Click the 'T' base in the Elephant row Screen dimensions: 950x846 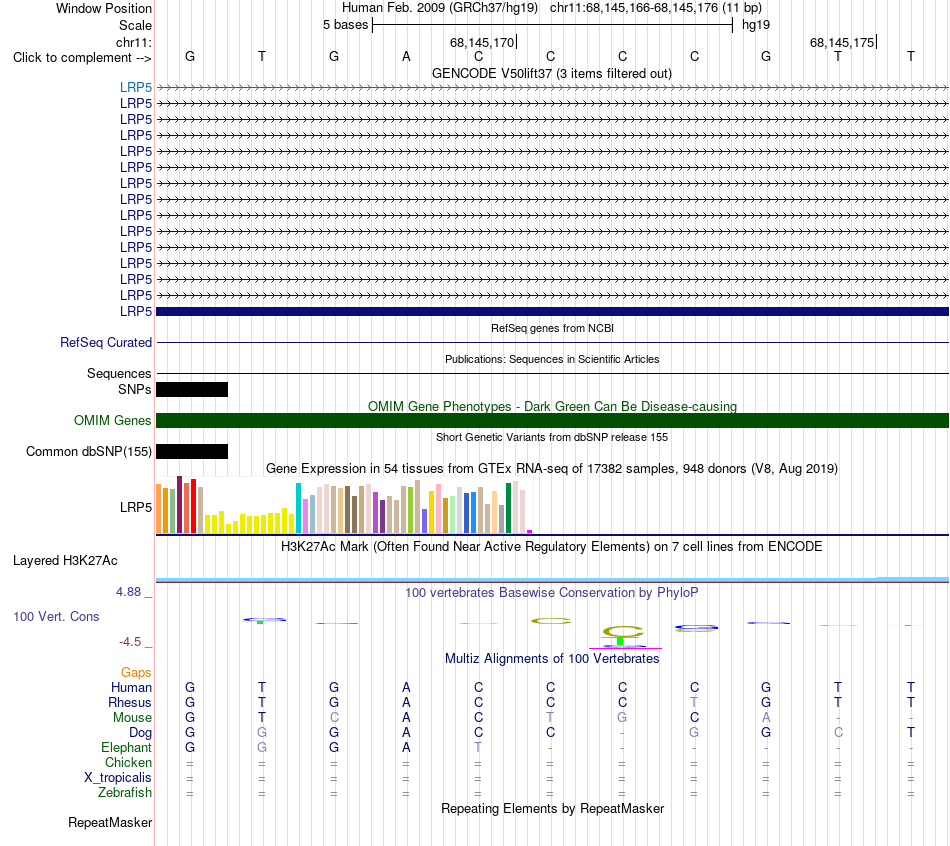478,747
